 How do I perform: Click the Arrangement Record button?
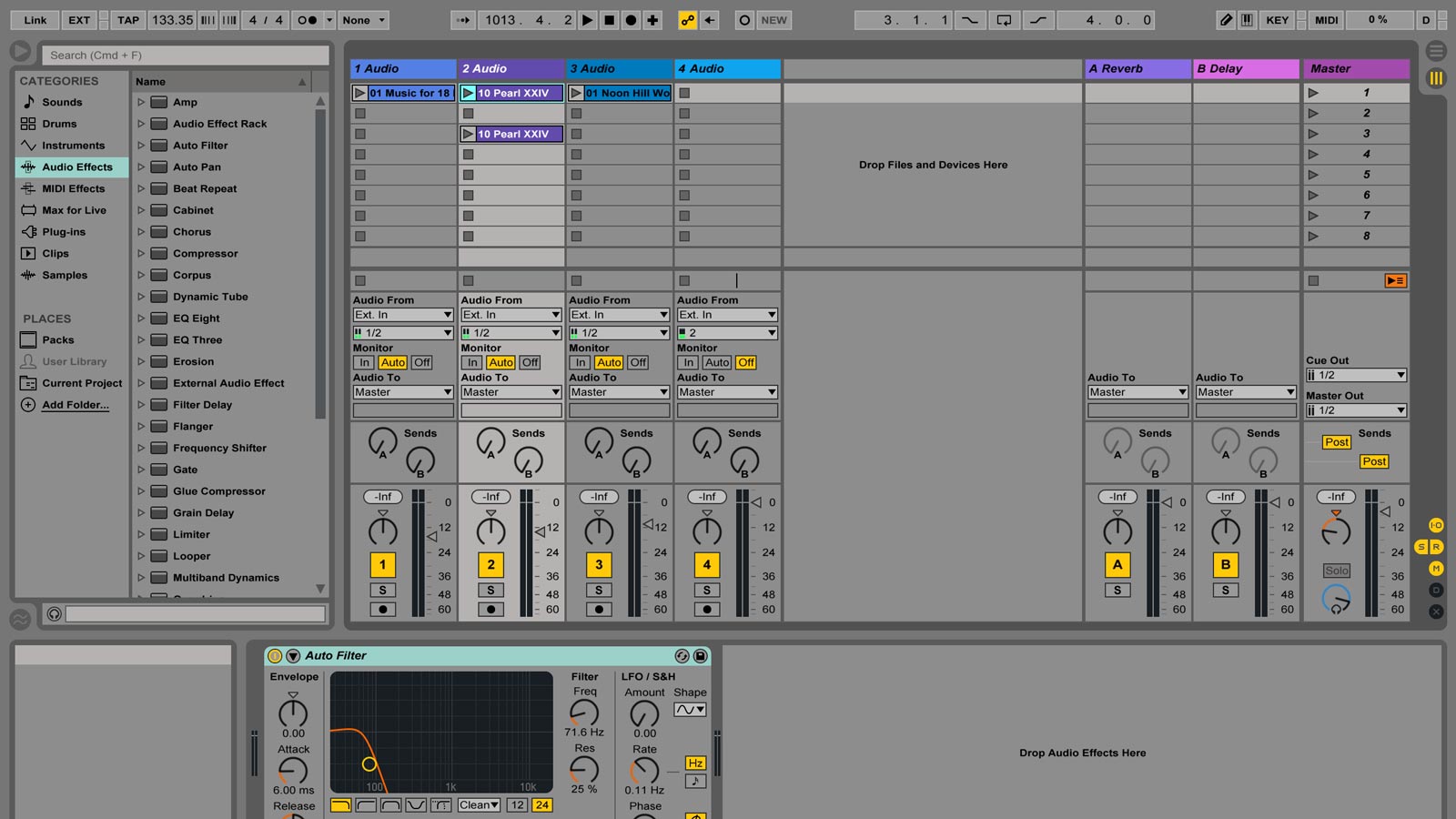(631, 20)
